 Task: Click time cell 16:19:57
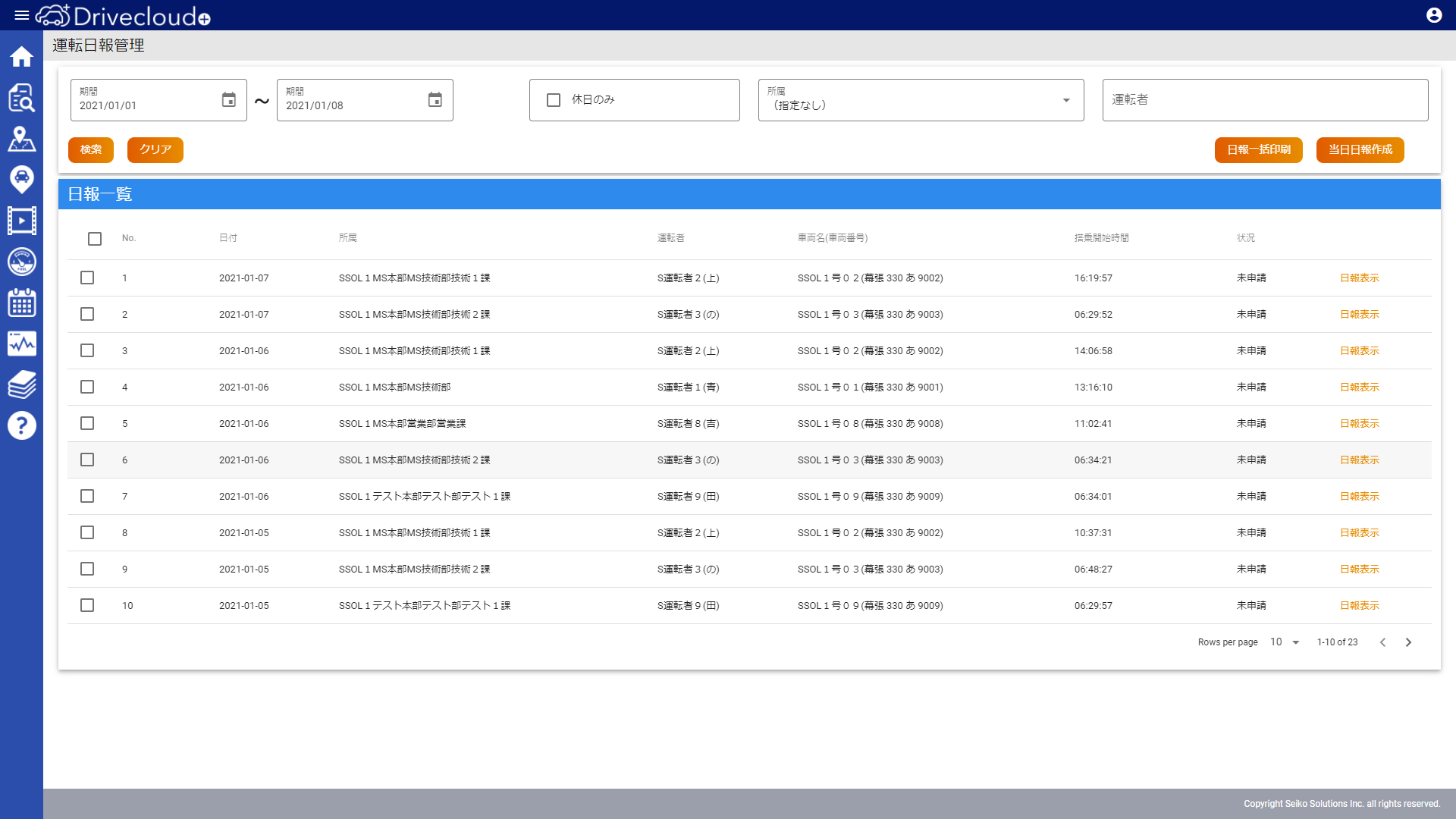click(x=1094, y=278)
